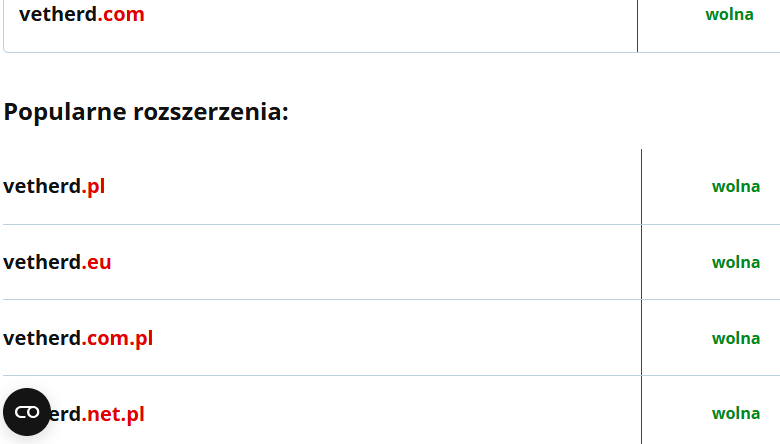The width and height of the screenshot is (780, 444).
Task: Click the 'wolna' status for vetherd.com
Action: point(729,15)
